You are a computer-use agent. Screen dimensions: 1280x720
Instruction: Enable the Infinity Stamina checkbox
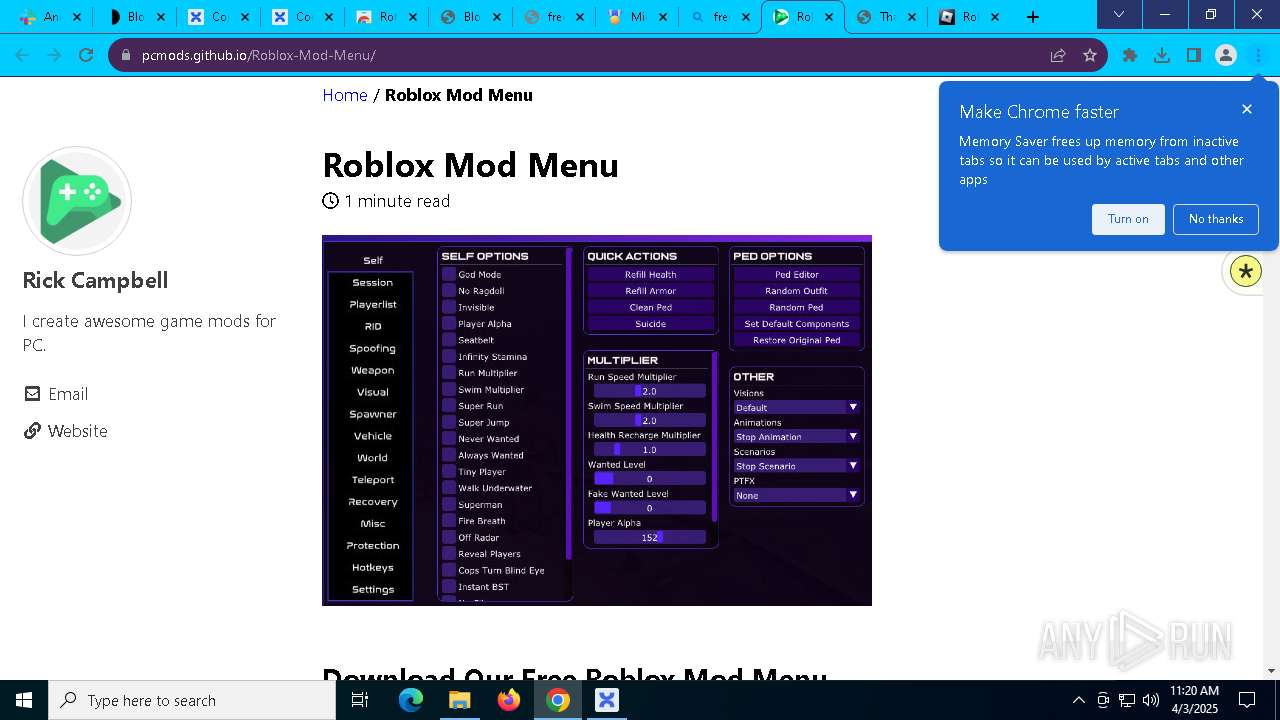[x=449, y=356]
